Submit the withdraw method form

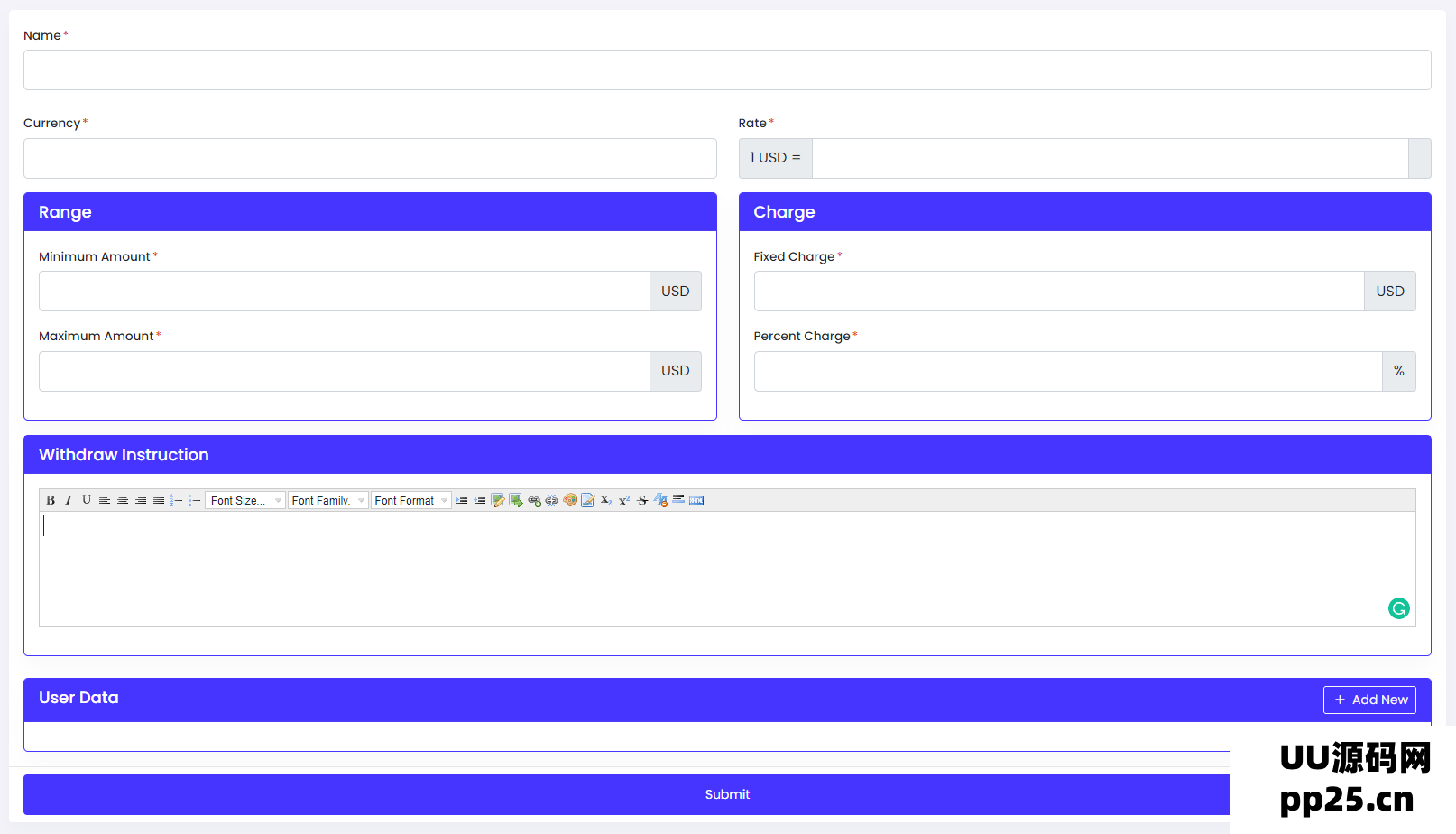click(726, 794)
